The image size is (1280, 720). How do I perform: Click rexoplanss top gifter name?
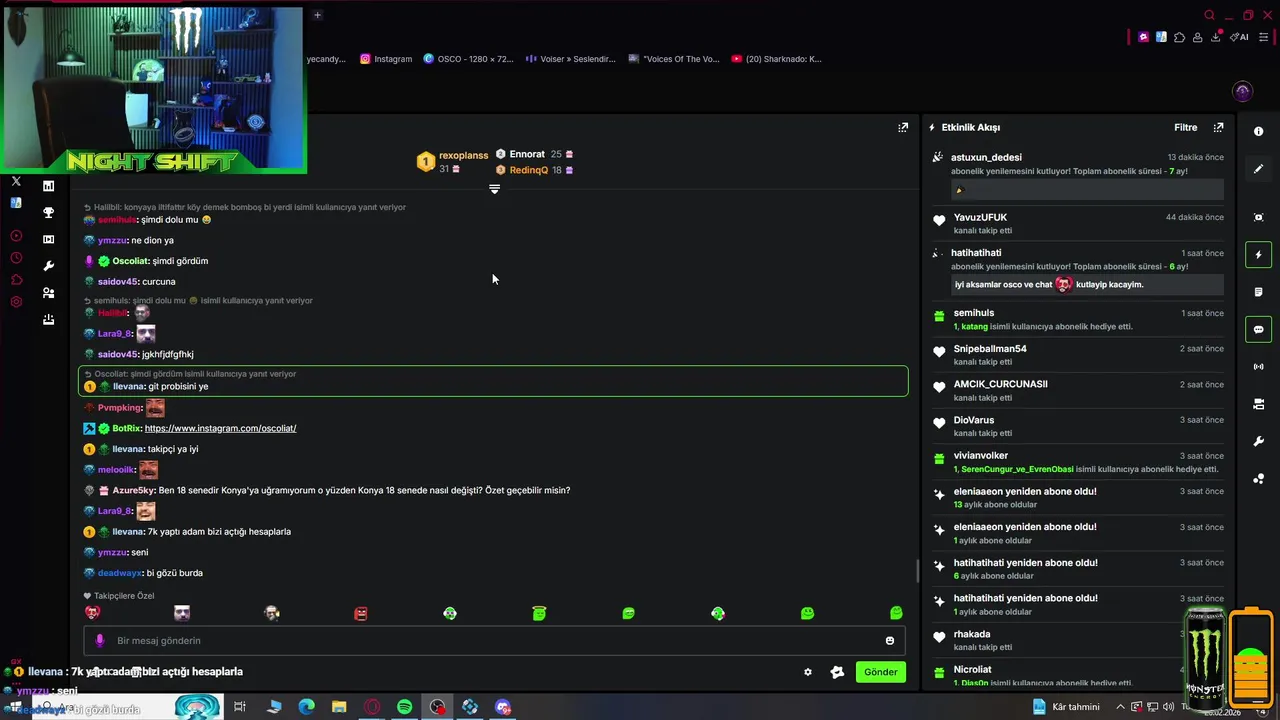pos(463,155)
